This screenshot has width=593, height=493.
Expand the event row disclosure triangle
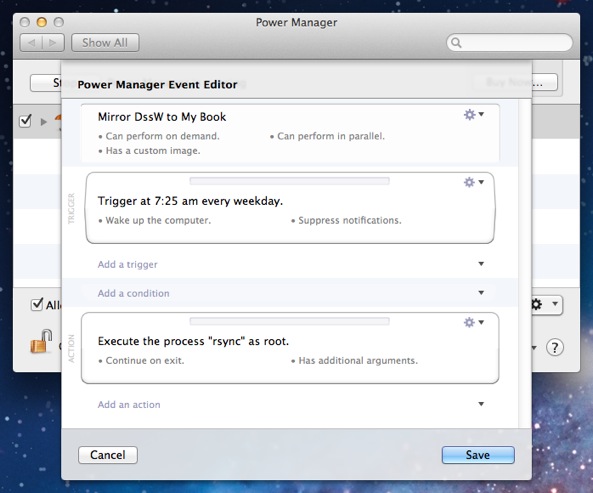[x=44, y=122]
